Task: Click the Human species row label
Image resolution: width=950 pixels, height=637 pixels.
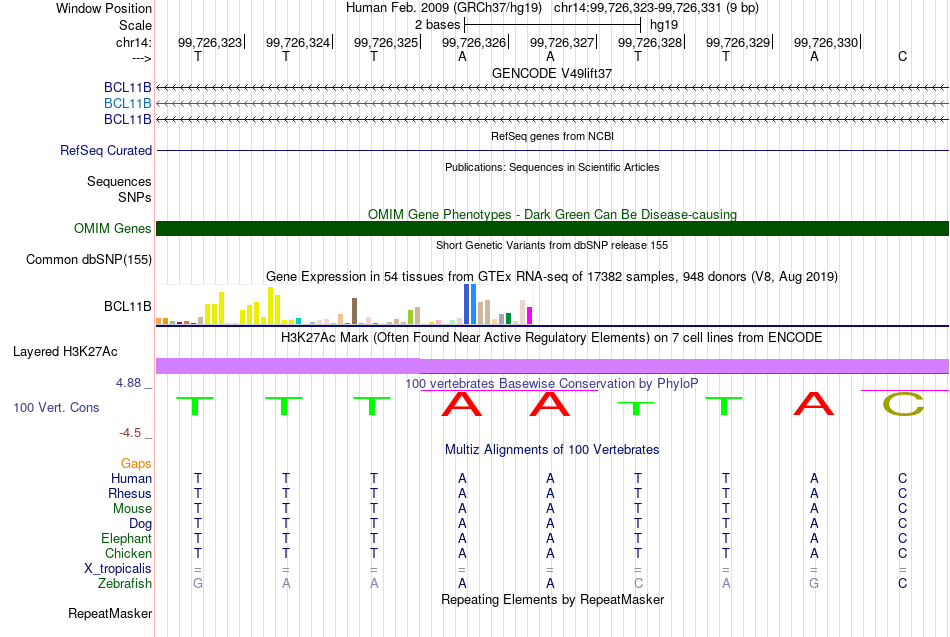Action: click(x=131, y=479)
